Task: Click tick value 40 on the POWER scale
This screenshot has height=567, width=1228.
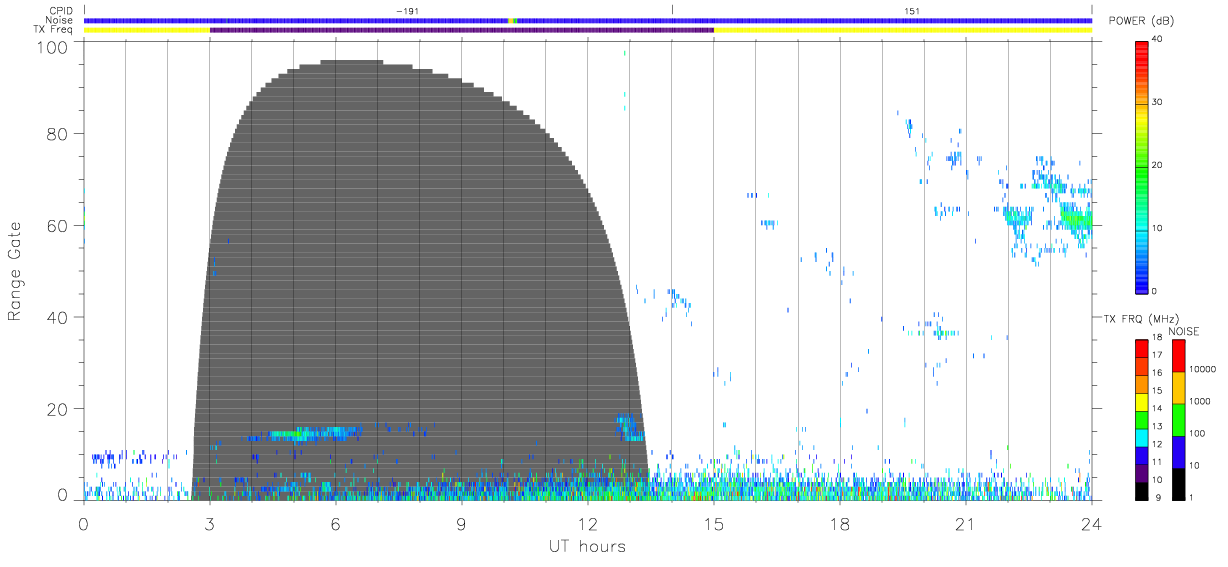Action: pos(1158,40)
